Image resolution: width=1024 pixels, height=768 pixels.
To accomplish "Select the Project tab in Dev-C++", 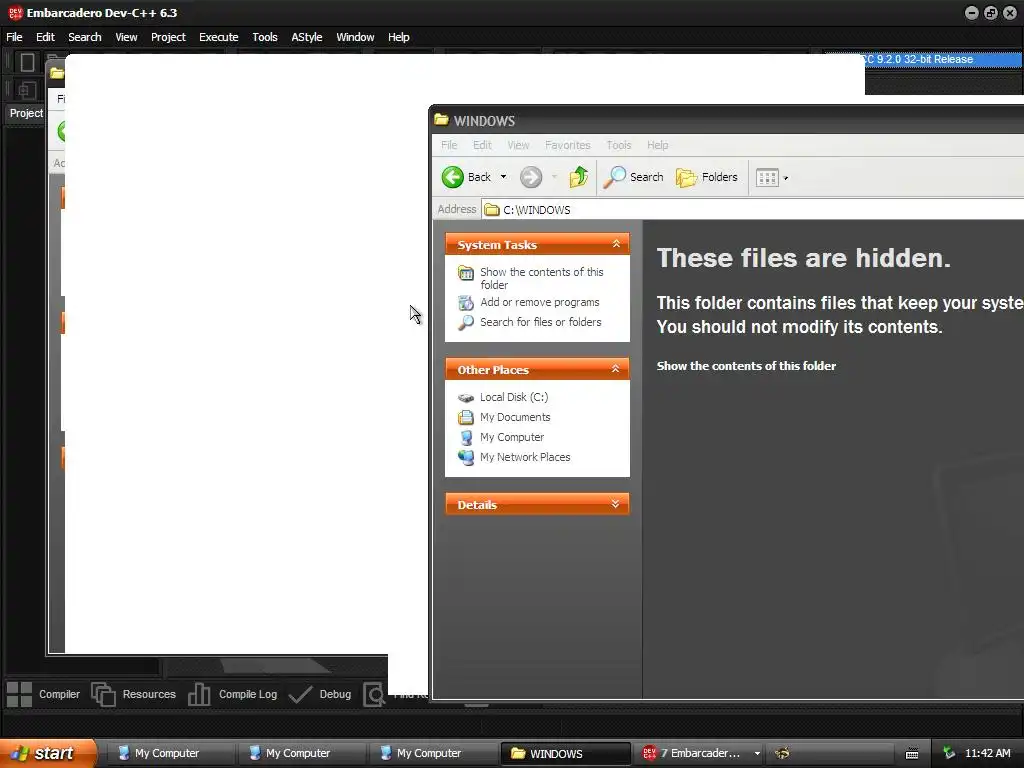I will (x=26, y=113).
